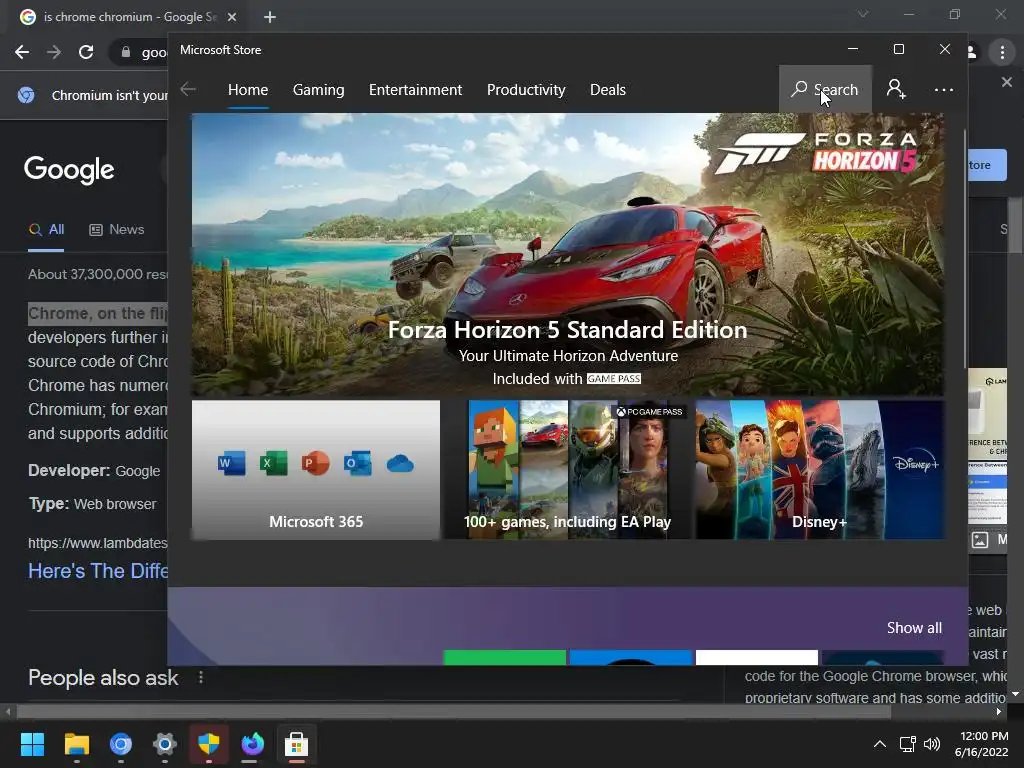Open the Forza Horizon 5 hero banner
The height and width of the screenshot is (768, 1024).
tap(568, 255)
